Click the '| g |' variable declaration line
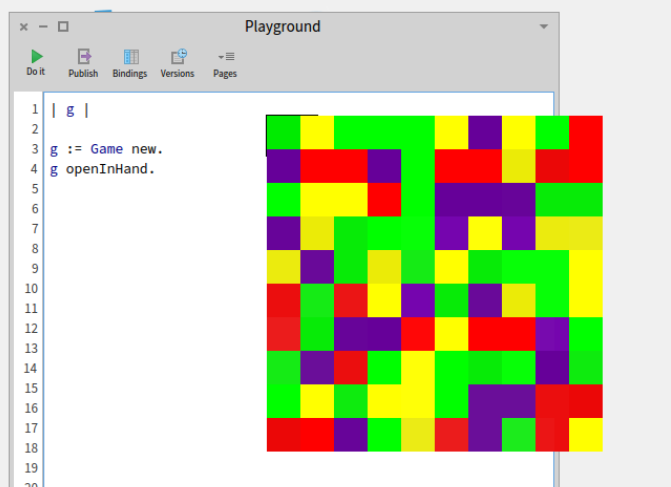The width and height of the screenshot is (671, 487). pos(70,110)
